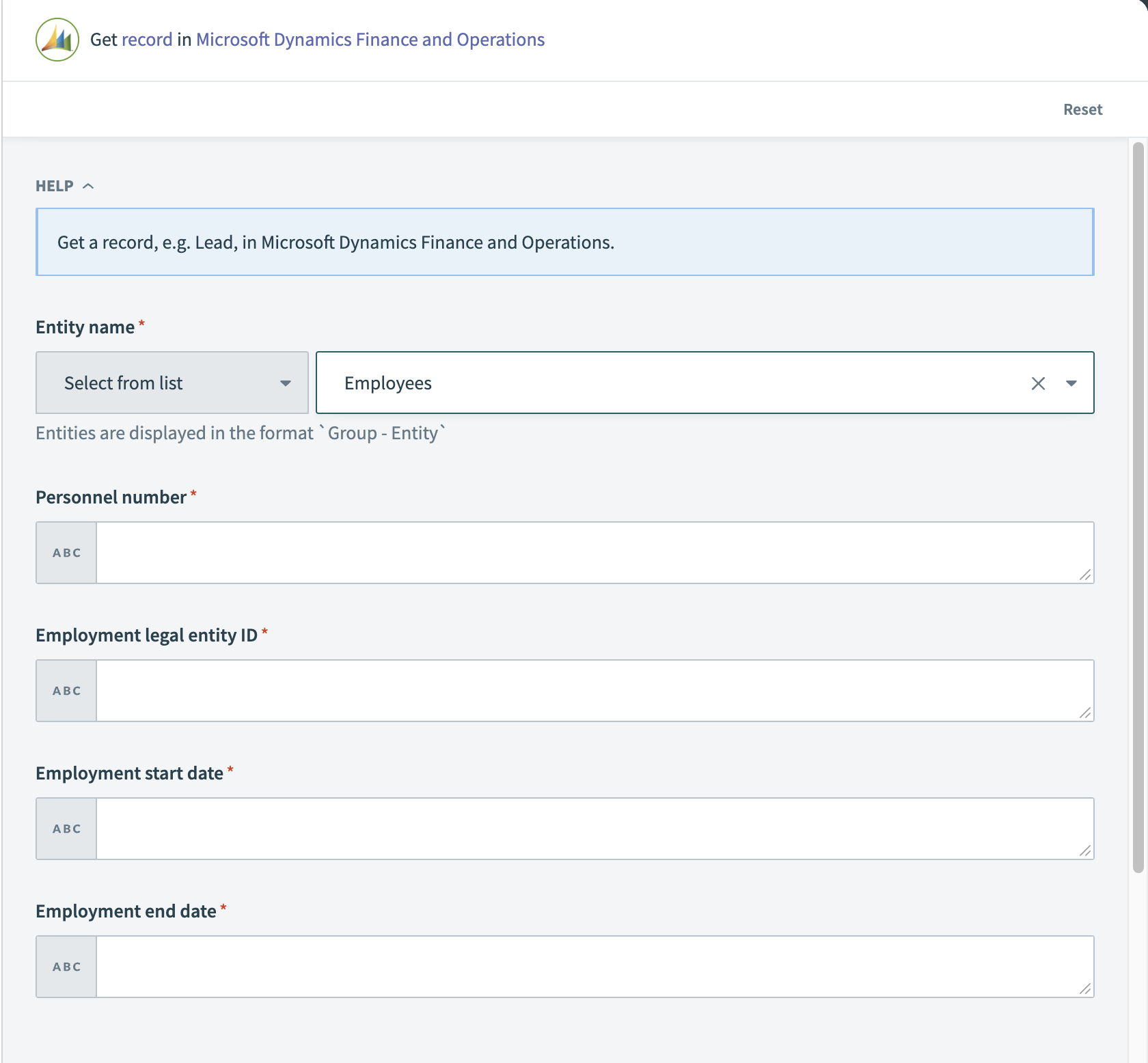Click ABC badge for Employment end date
The width and height of the screenshot is (1148, 1063).
(x=67, y=967)
